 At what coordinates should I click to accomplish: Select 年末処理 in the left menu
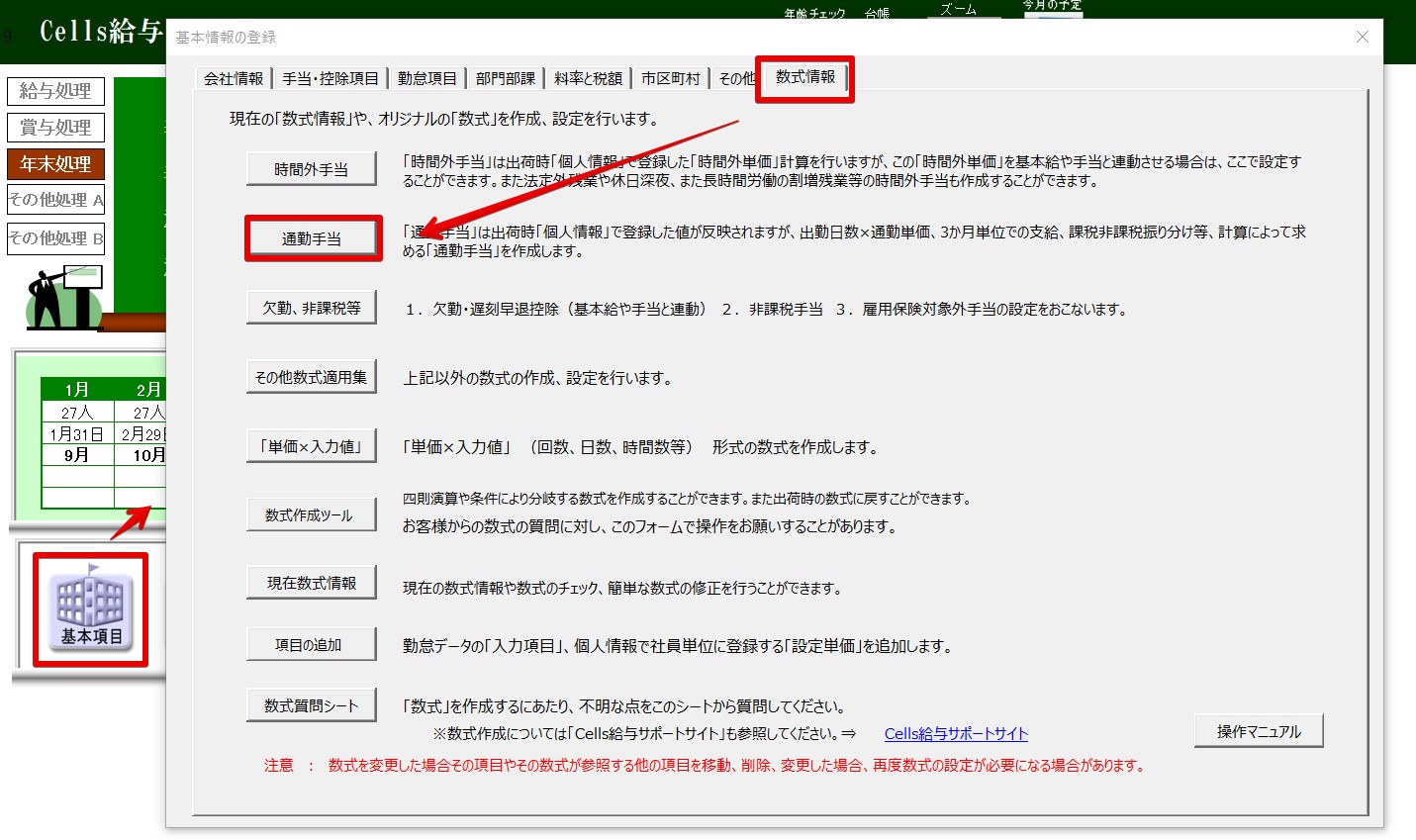pos(55,164)
